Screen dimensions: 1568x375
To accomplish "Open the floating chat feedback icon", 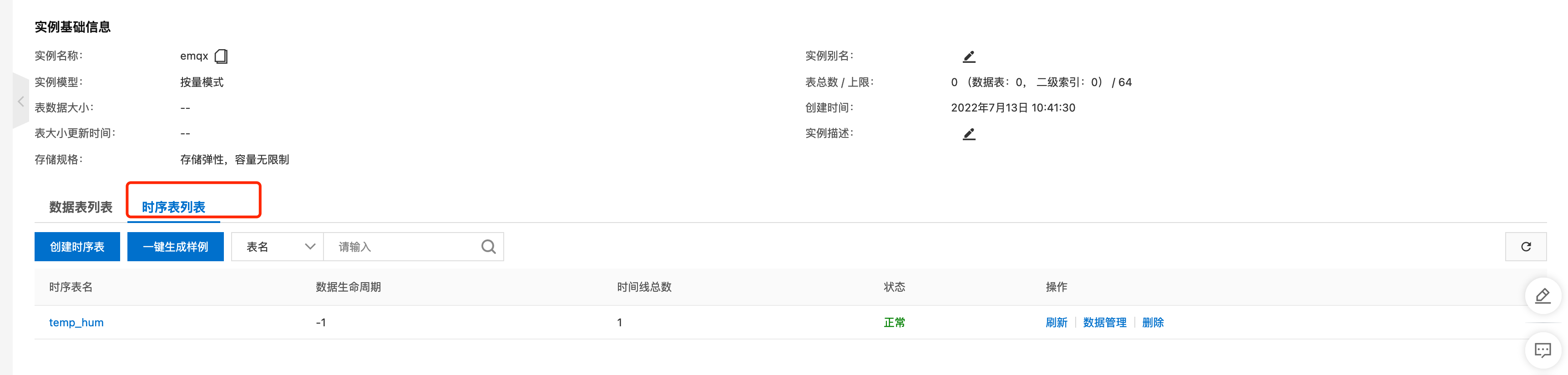I will 1543,350.
